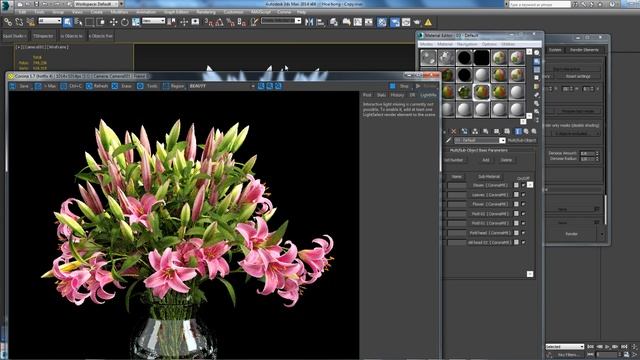Image resolution: width=640 pixels, height=360 pixels.
Task: Click Stop in Corona frame buffer
Action: point(400,86)
